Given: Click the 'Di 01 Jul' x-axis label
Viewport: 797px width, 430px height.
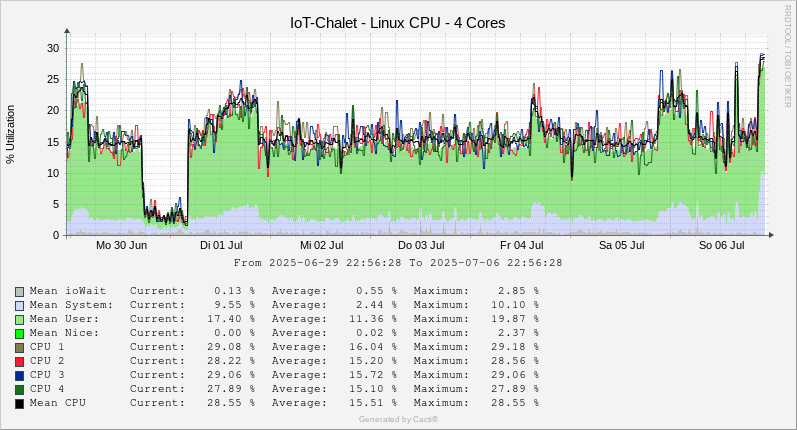Looking at the screenshot, I should pos(221,245).
